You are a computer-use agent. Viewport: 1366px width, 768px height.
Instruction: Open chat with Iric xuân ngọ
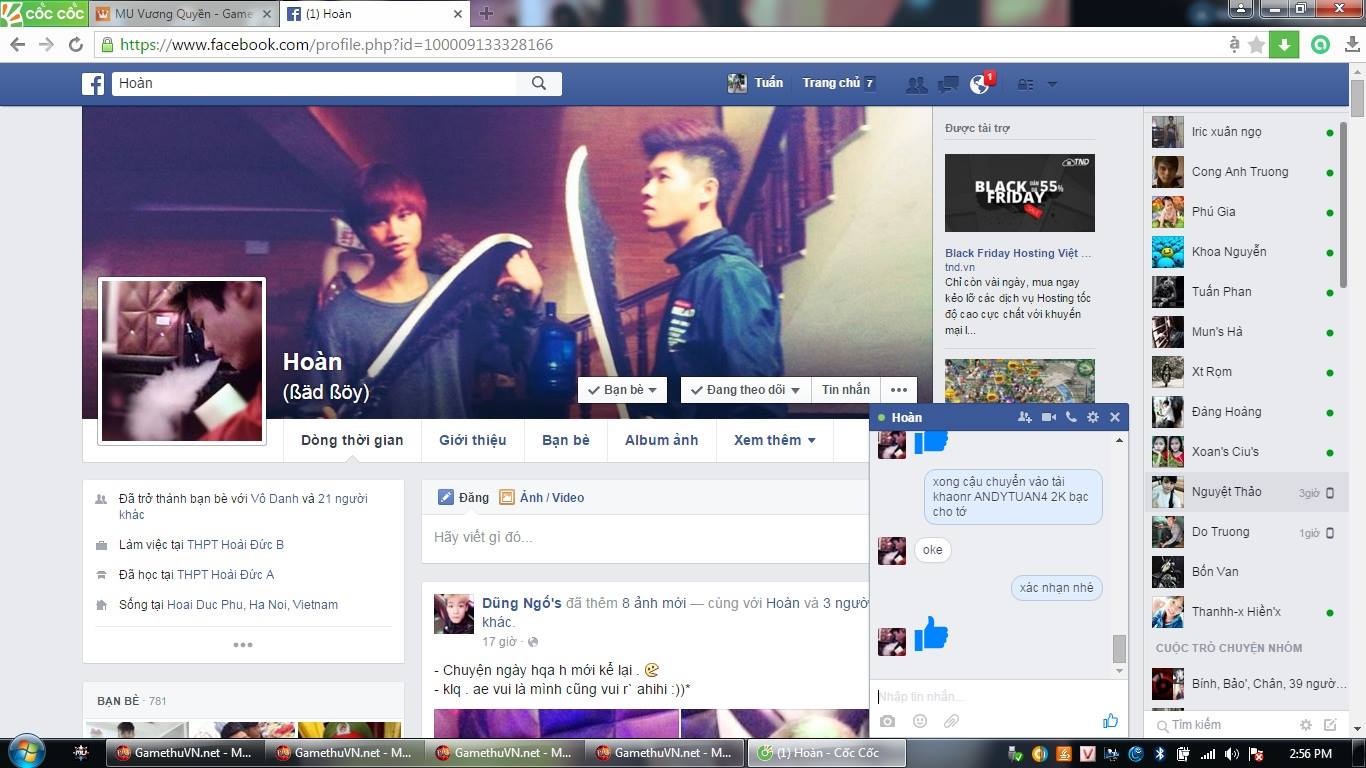[x=1244, y=132]
